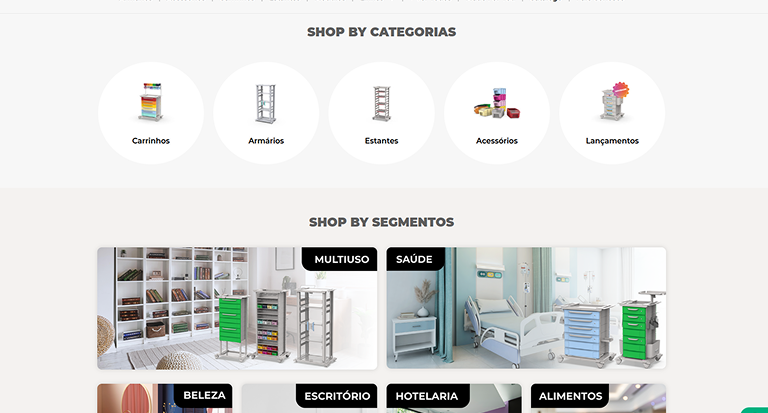Choose the Estantes shelf icon
Screen dimensions: 768x413
382,103
